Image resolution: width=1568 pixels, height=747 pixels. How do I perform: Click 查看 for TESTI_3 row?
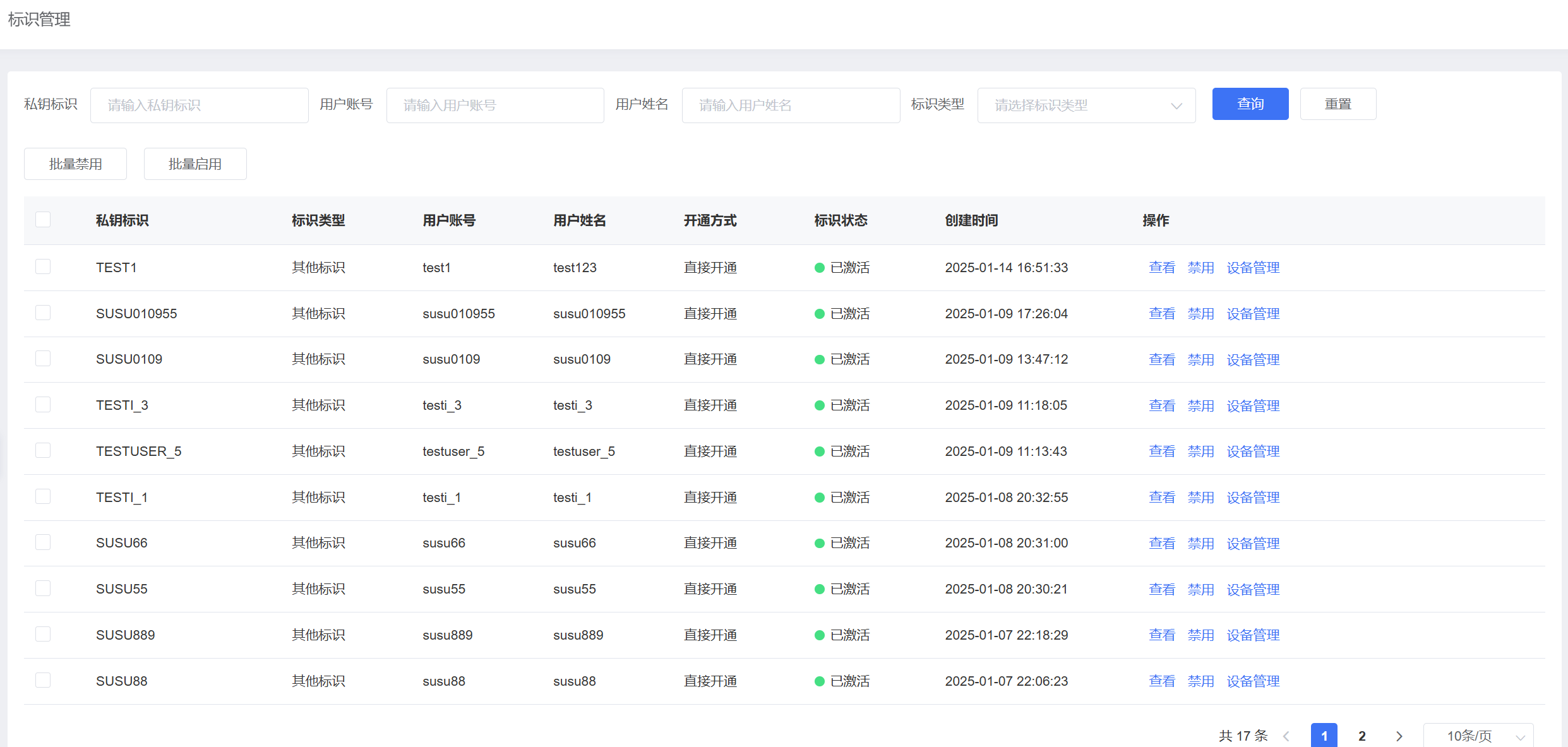pyautogui.click(x=1162, y=406)
